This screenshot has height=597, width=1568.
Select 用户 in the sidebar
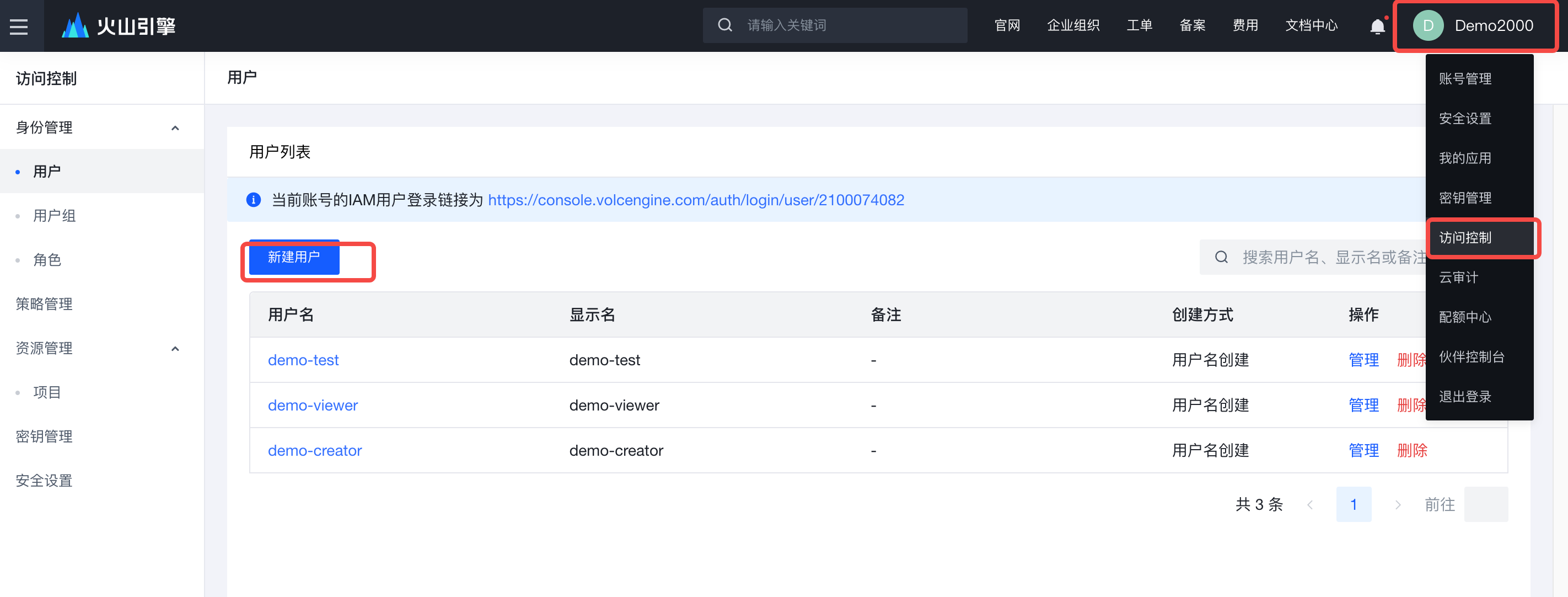pyautogui.click(x=101, y=172)
